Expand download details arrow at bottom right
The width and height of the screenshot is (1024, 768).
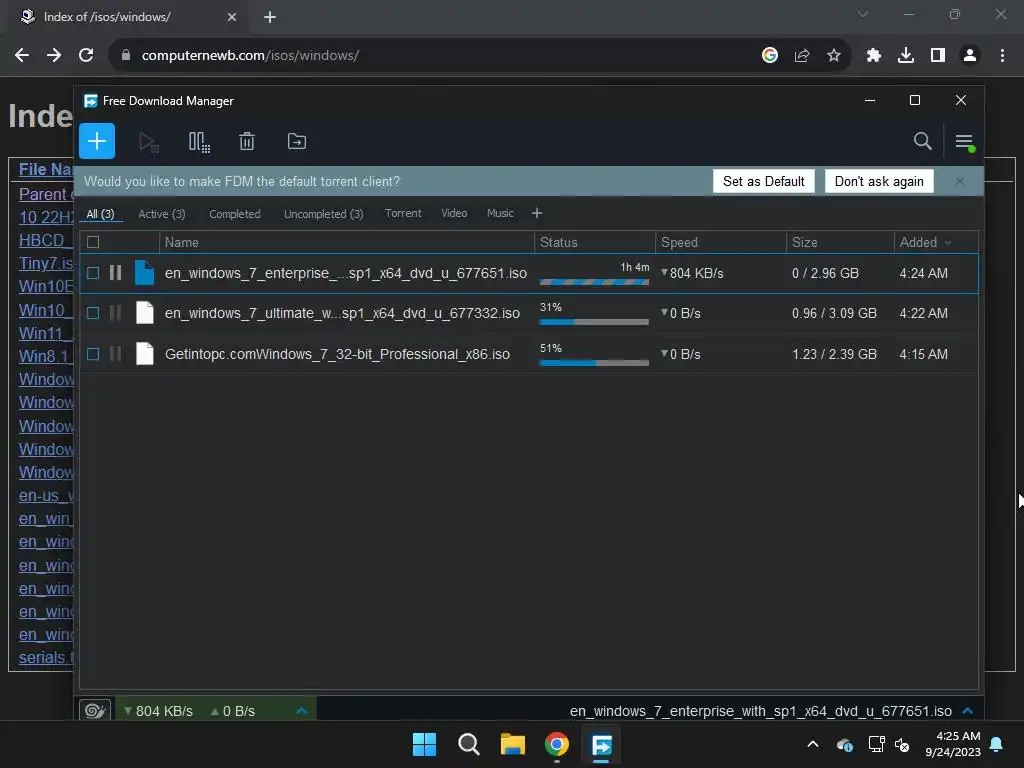pos(968,711)
